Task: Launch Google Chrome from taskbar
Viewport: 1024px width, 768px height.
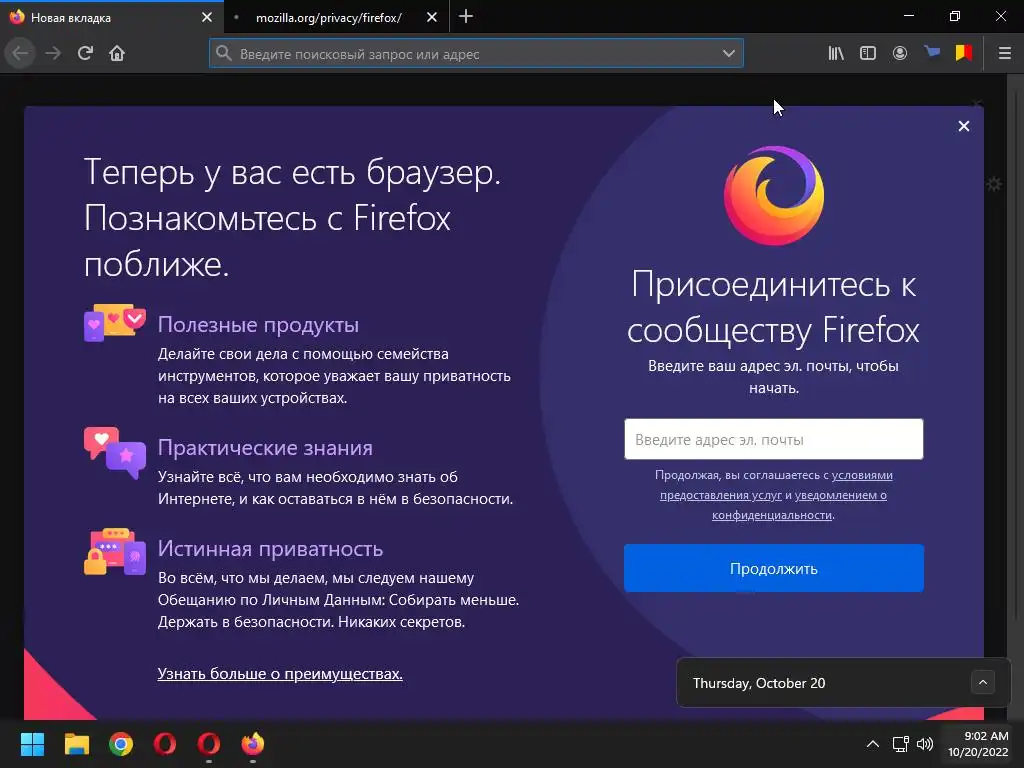Action: (x=121, y=744)
